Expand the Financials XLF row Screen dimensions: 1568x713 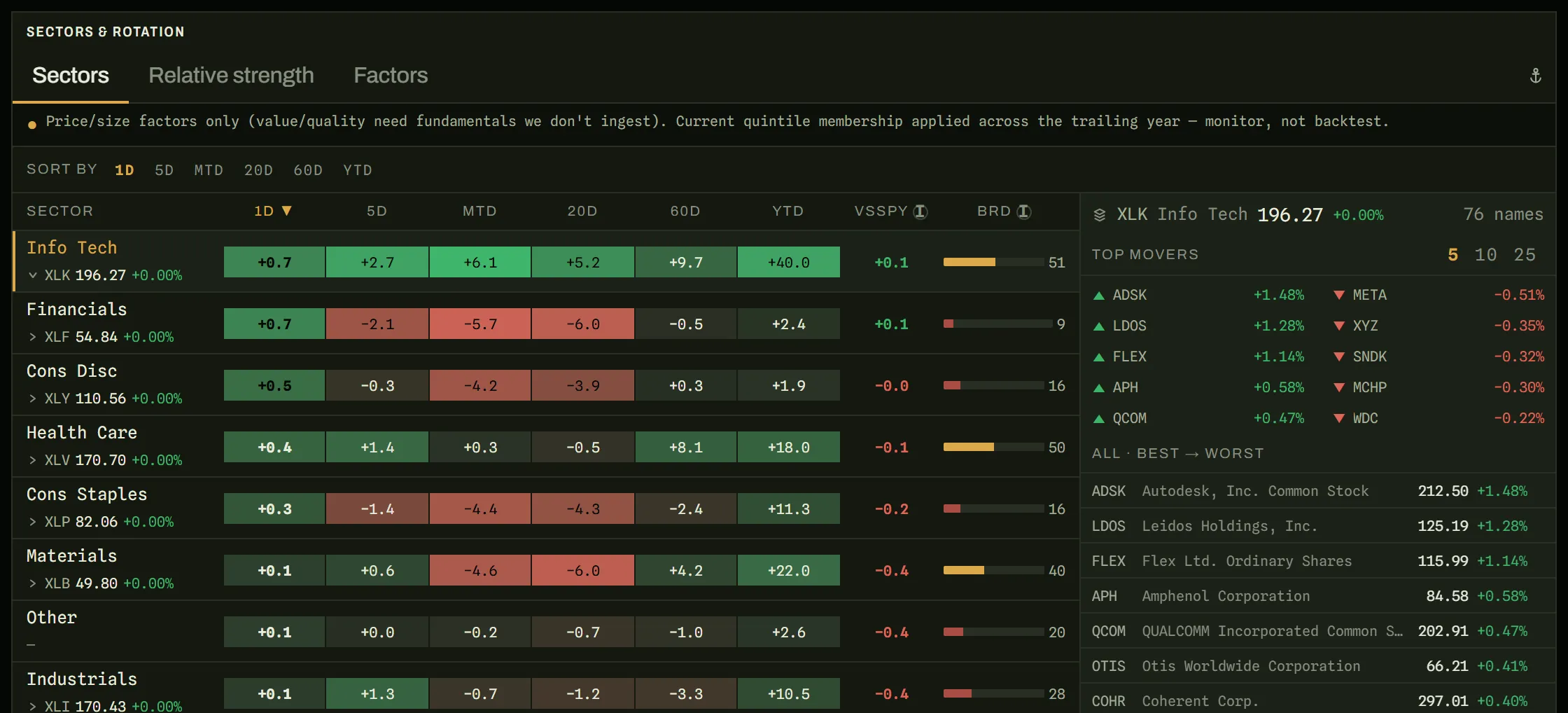[x=32, y=337]
